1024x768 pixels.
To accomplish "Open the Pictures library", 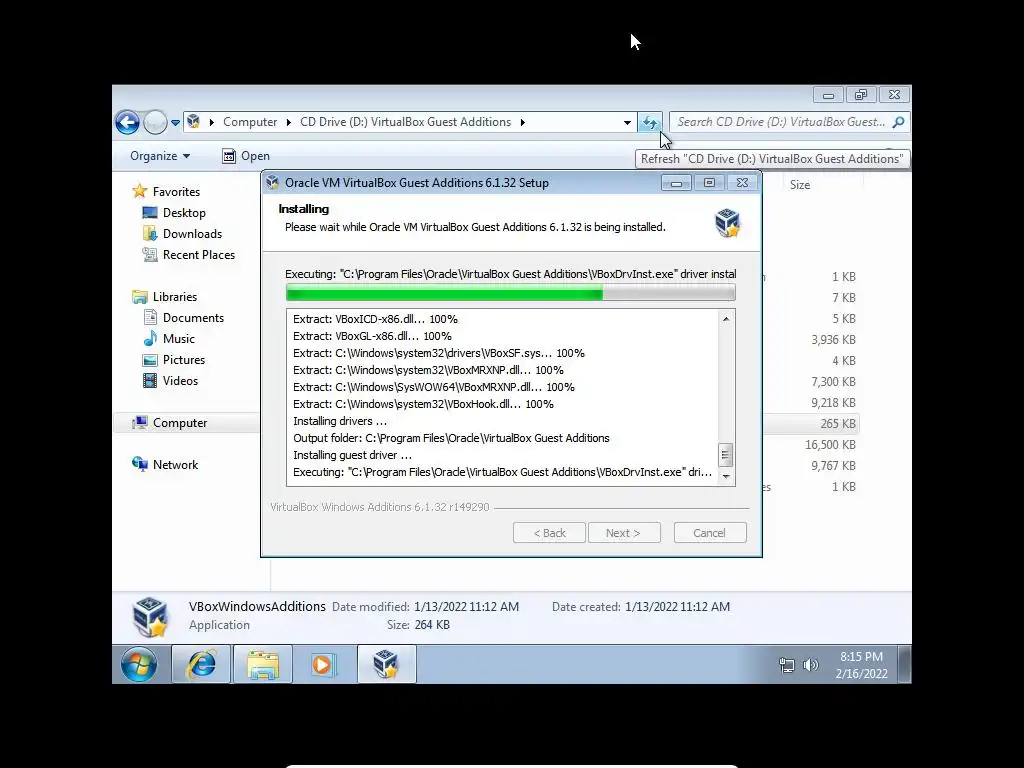I will [x=184, y=360].
